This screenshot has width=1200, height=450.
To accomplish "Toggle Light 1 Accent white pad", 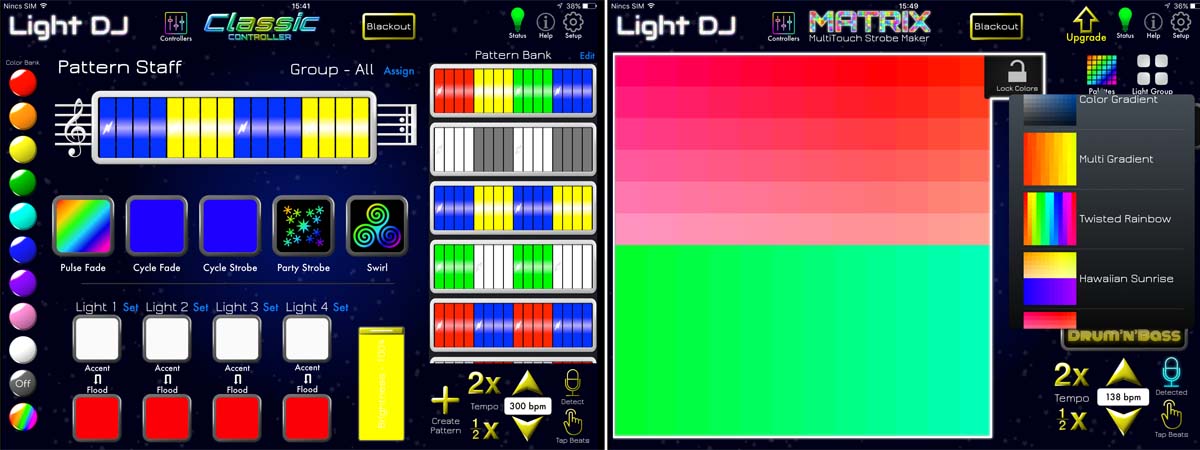I will 97,340.
